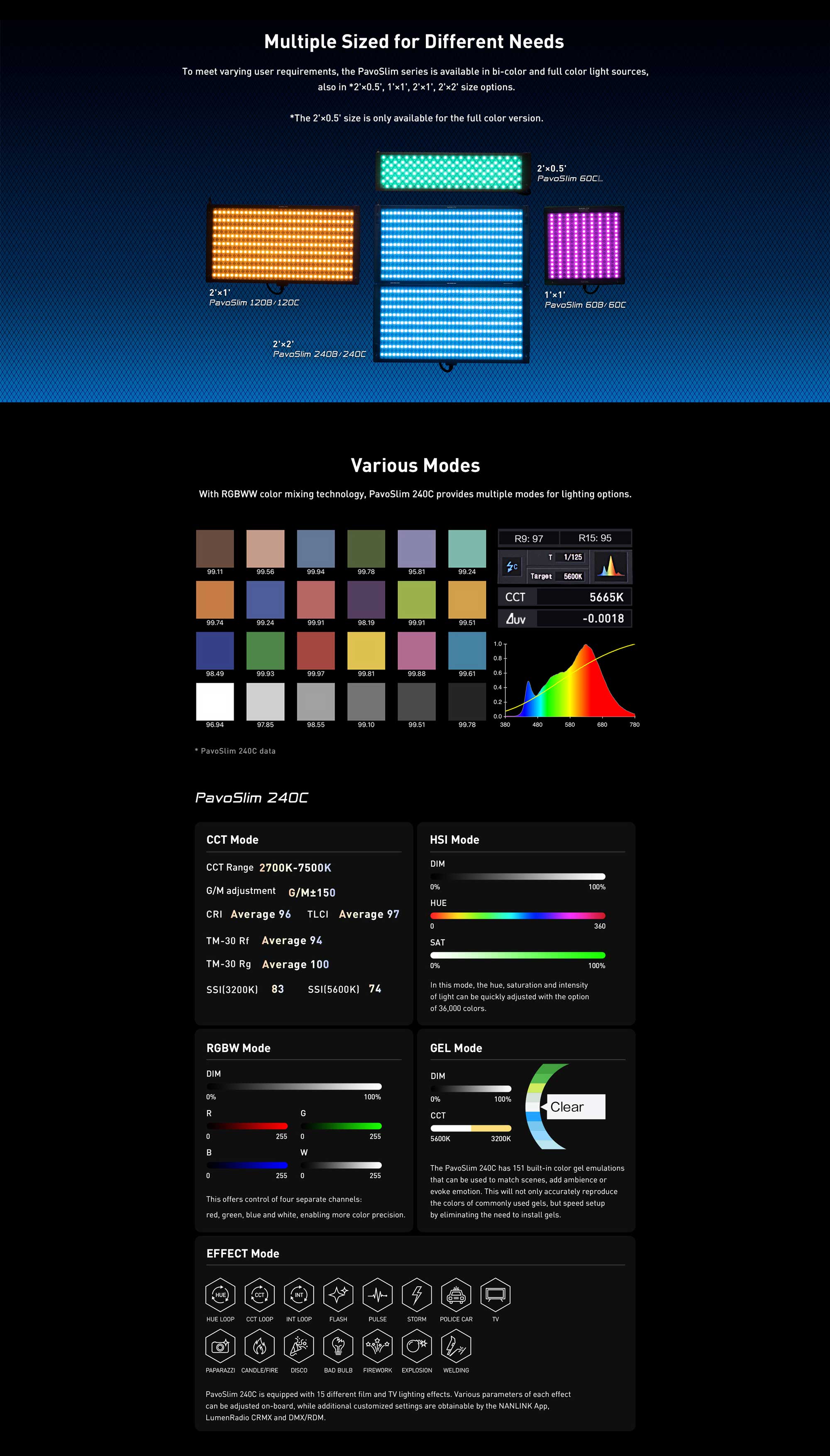Choose the STORM lightning icon
Viewport: 830px width, 1456px height.
417,1294
